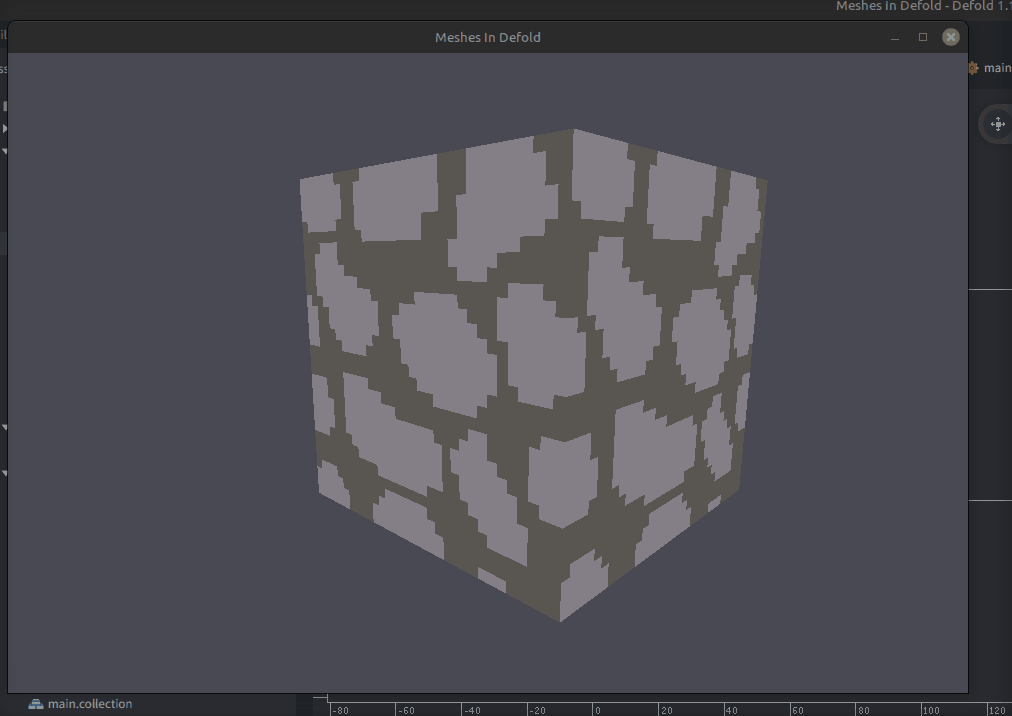1012x716 pixels.
Task: Click the 0 mark on the bottom ruler
Action: [597, 710]
